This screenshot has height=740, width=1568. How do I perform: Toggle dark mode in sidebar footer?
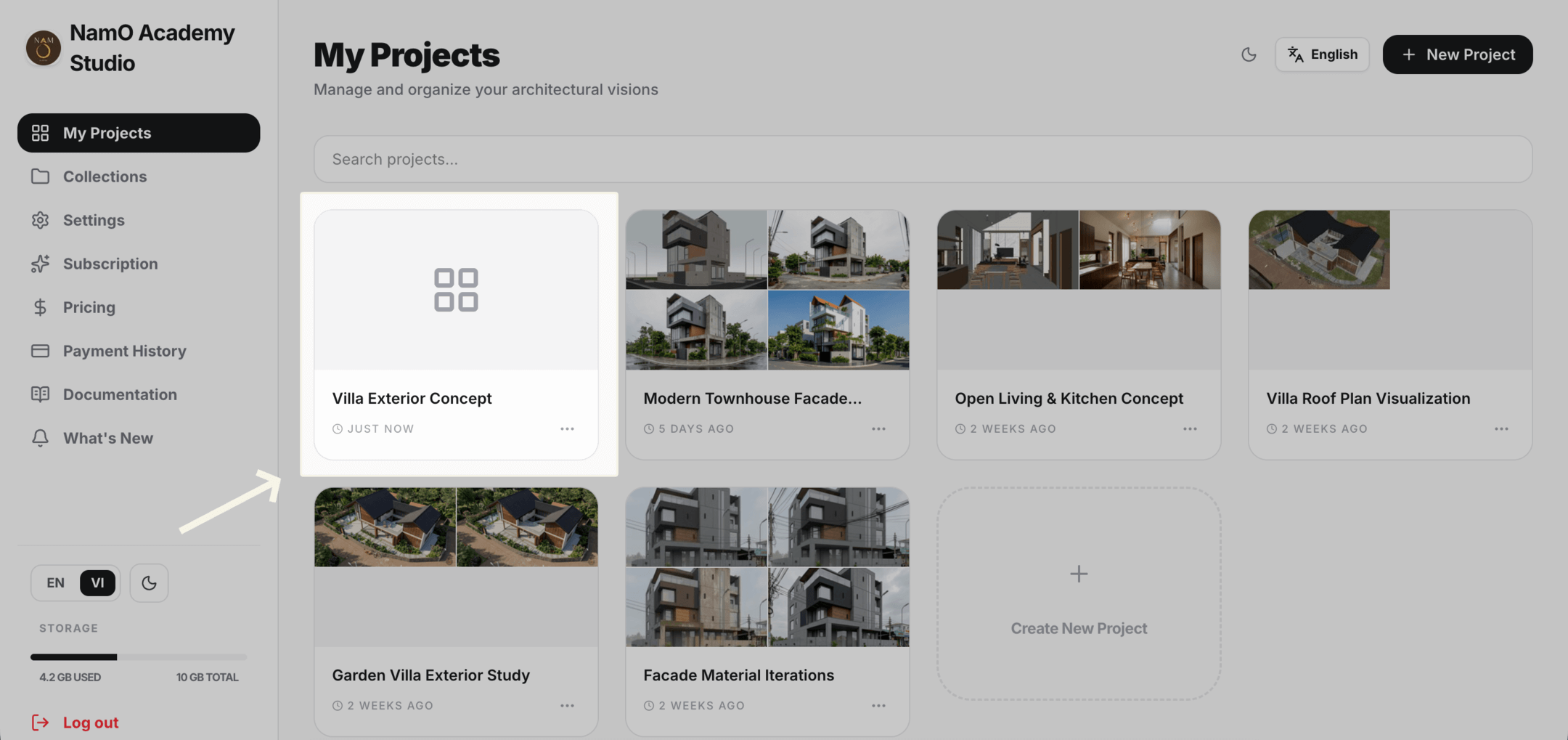149,583
